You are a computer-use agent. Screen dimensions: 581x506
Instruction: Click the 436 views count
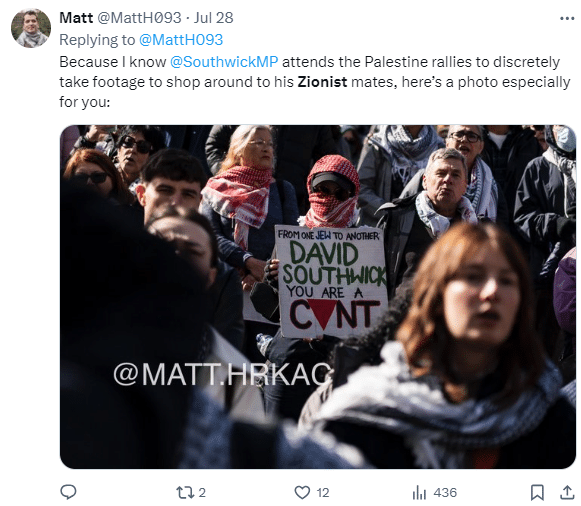[x=445, y=493]
